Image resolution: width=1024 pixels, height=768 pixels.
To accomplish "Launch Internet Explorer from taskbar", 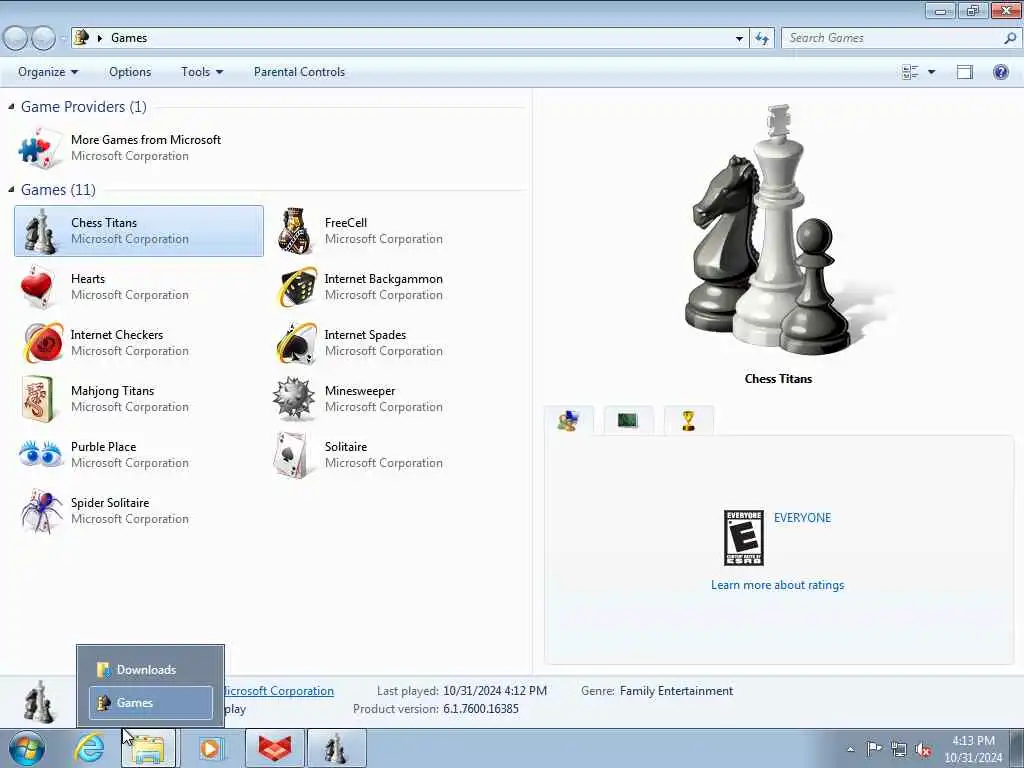I will (89, 748).
